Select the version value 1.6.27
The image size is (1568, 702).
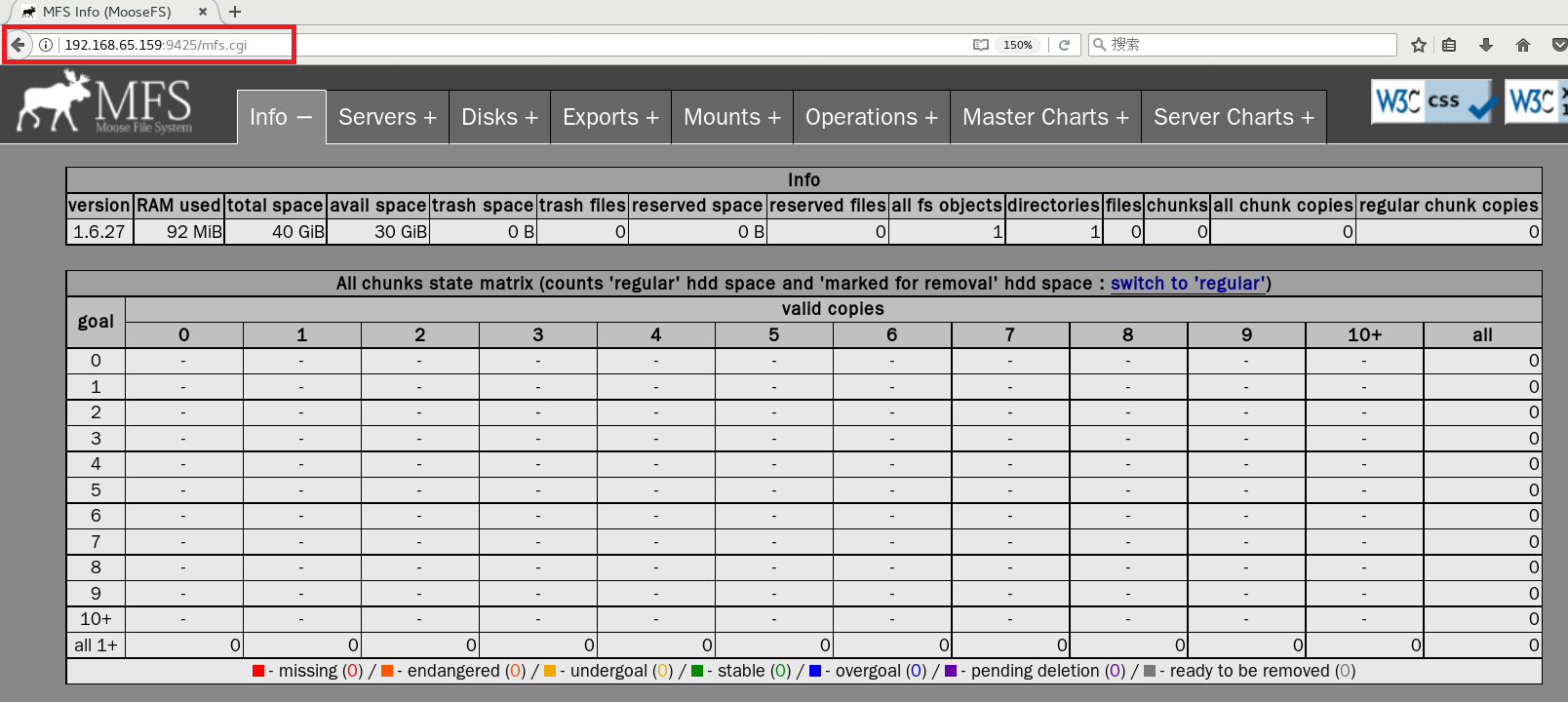pos(99,232)
